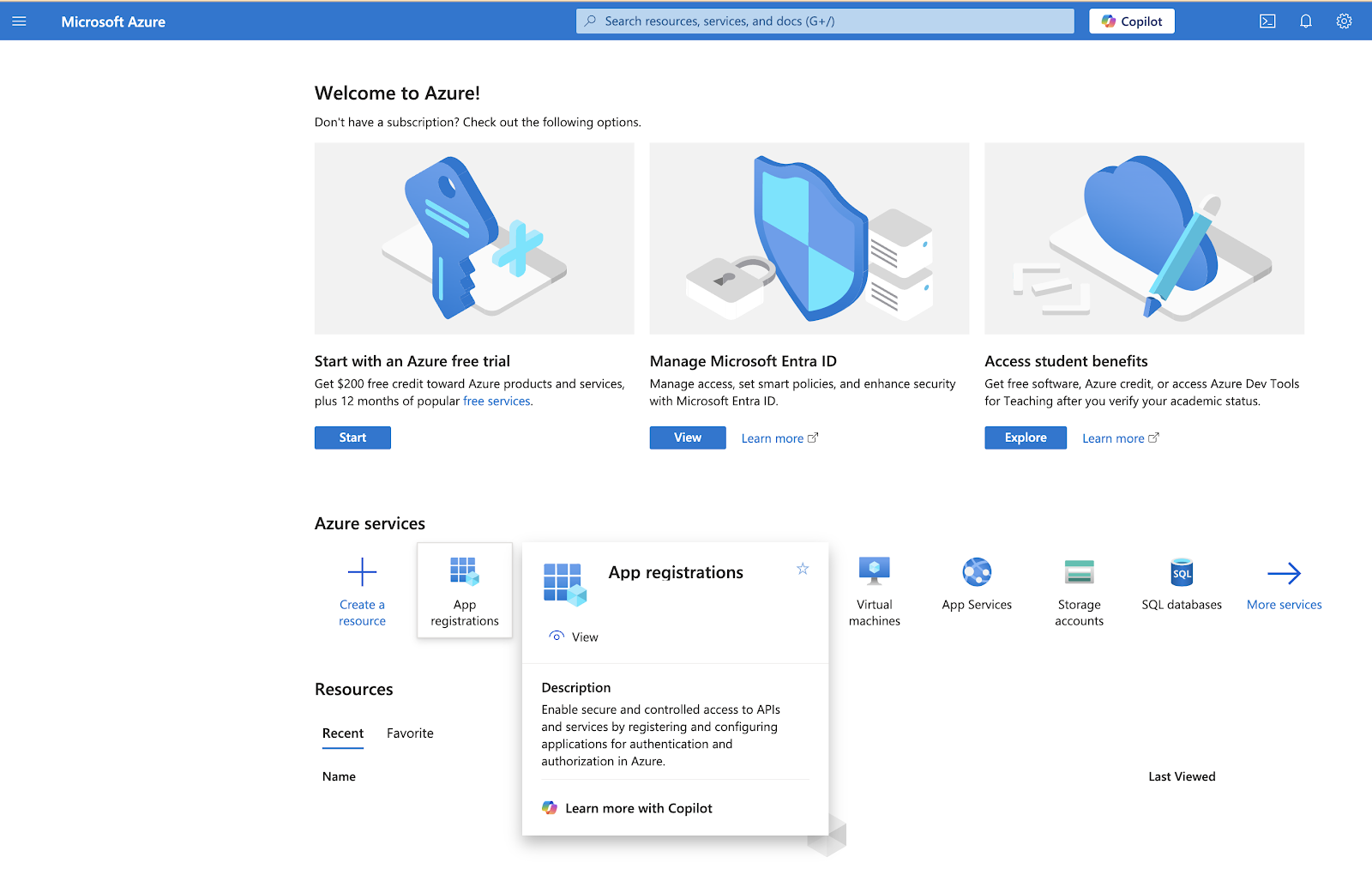The height and width of the screenshot is (869, 1372).
Task: Click the Azure services heading
Action: 370,523
